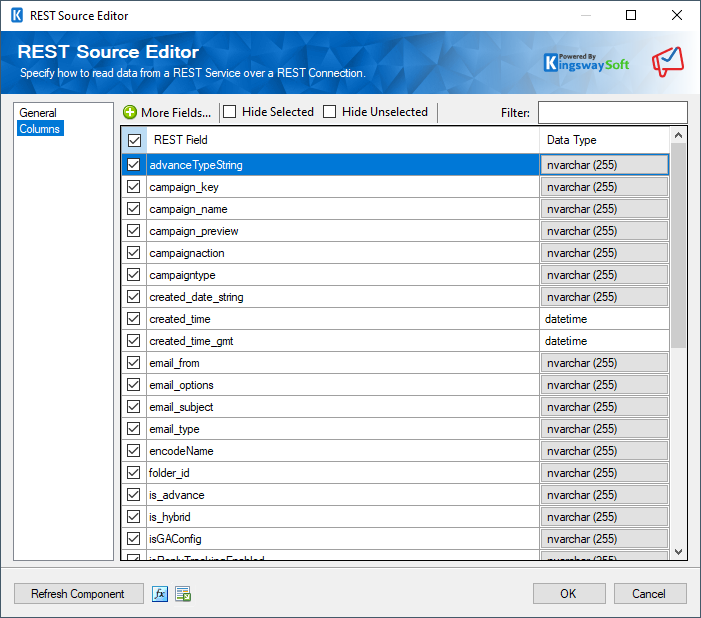Click the vertical scrollbar thumb

tap(678, 245)
